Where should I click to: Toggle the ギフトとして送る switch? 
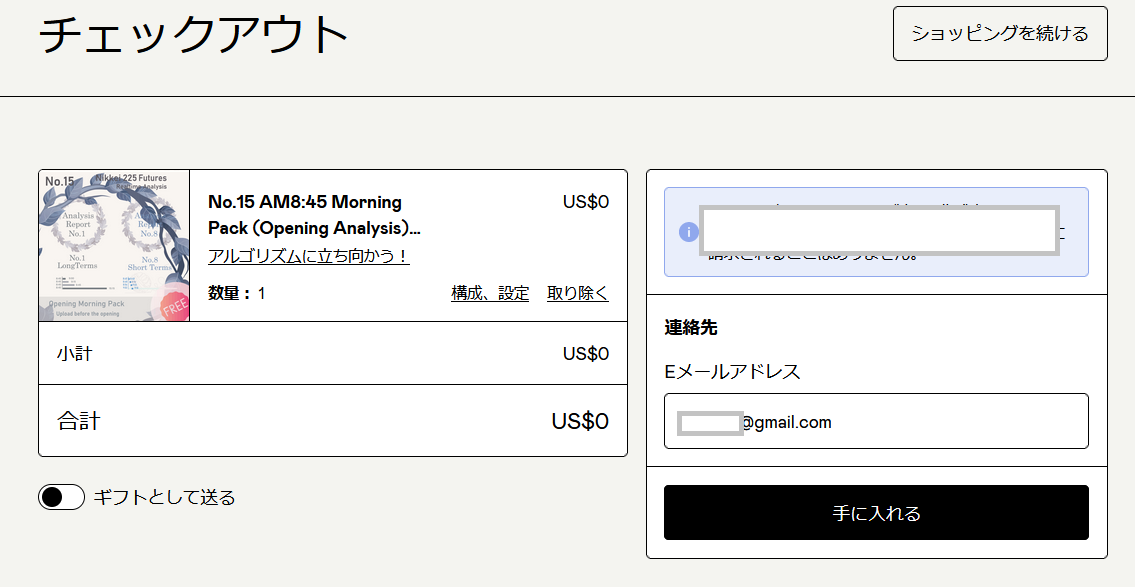click(61, 497)
